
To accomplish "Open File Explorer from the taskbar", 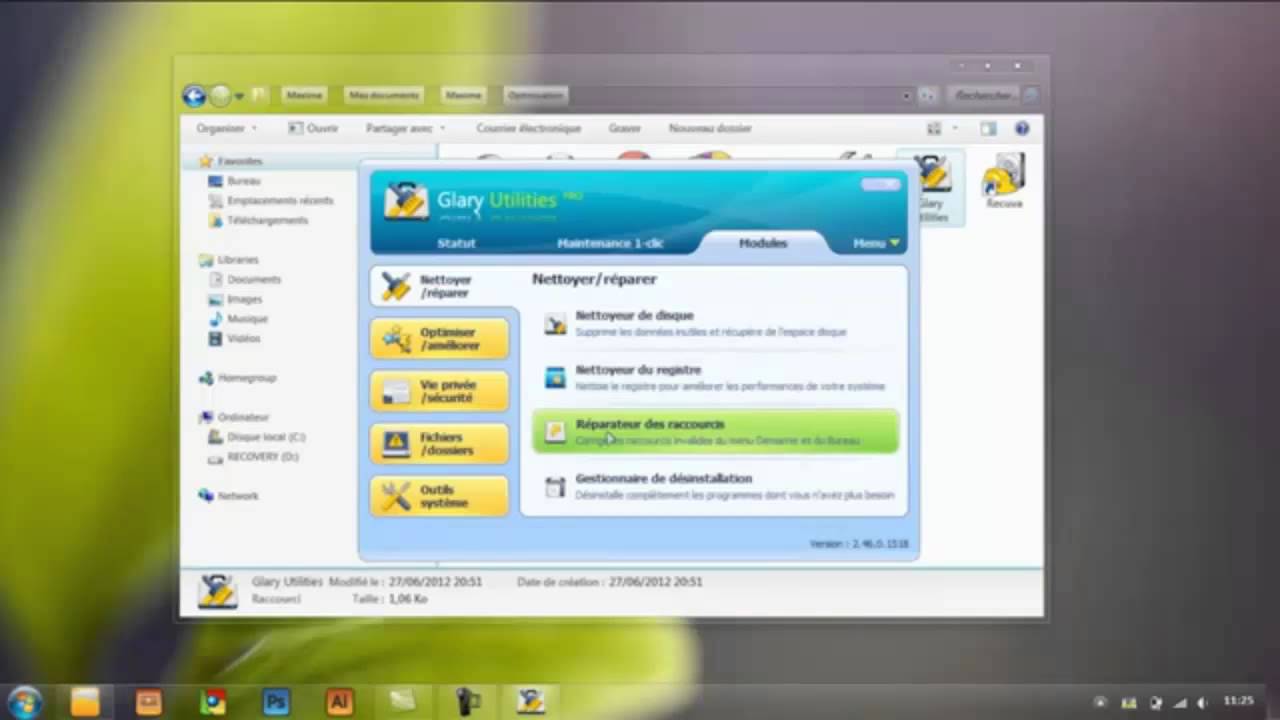I will point(86,701).
